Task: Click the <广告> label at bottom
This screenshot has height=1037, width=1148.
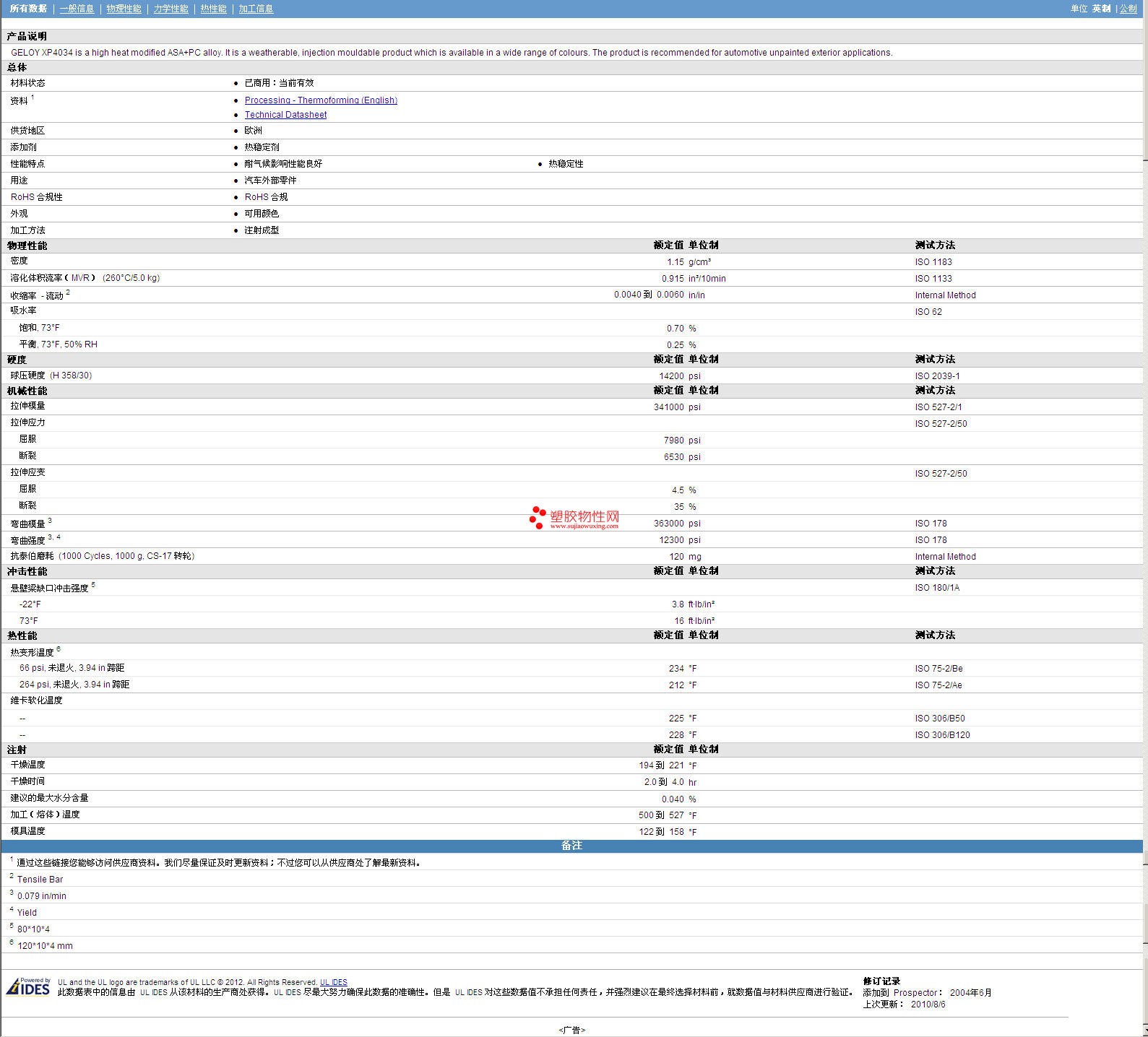Action: tap(571, 1031)
